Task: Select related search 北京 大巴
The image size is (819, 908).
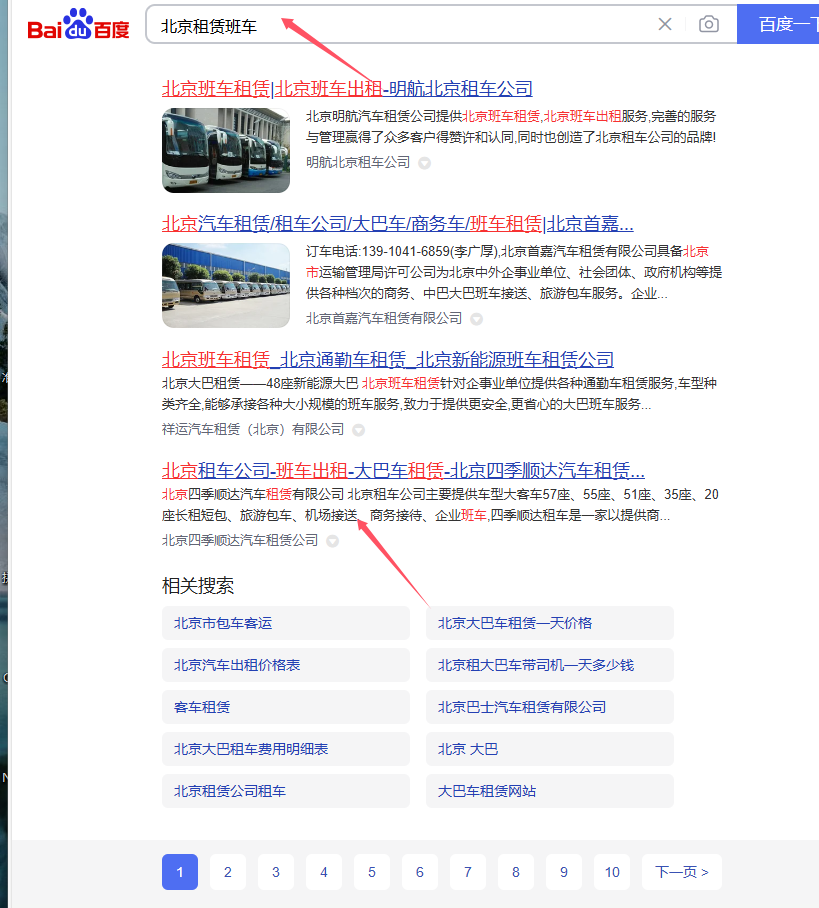Action: pyautogui.click(x=550, y=749)
